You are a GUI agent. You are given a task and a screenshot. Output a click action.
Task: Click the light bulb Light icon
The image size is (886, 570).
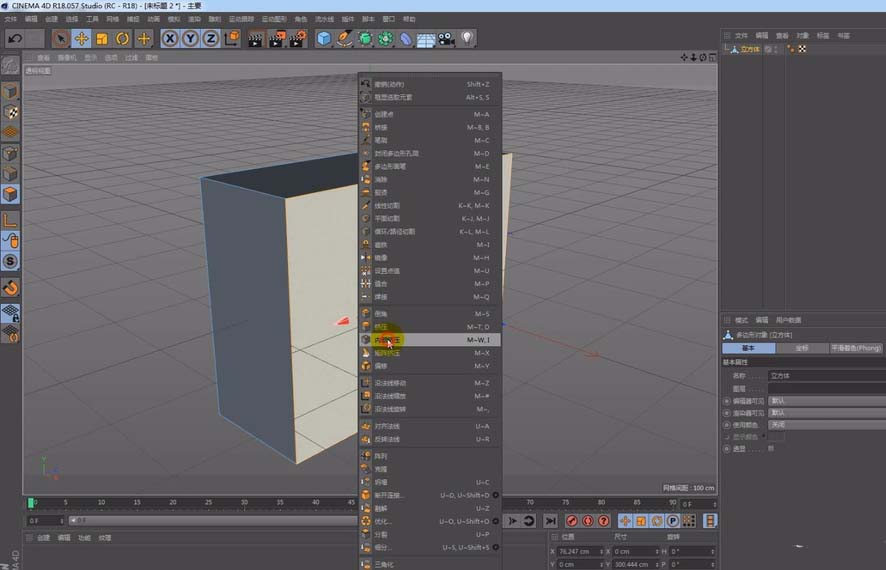[467, 39]
